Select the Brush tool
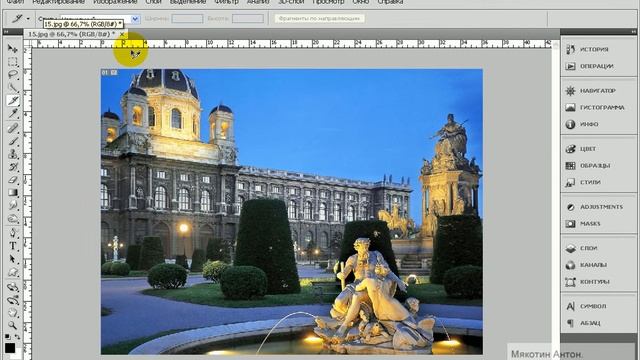The image size is (640, 360). tap(12, 141)
